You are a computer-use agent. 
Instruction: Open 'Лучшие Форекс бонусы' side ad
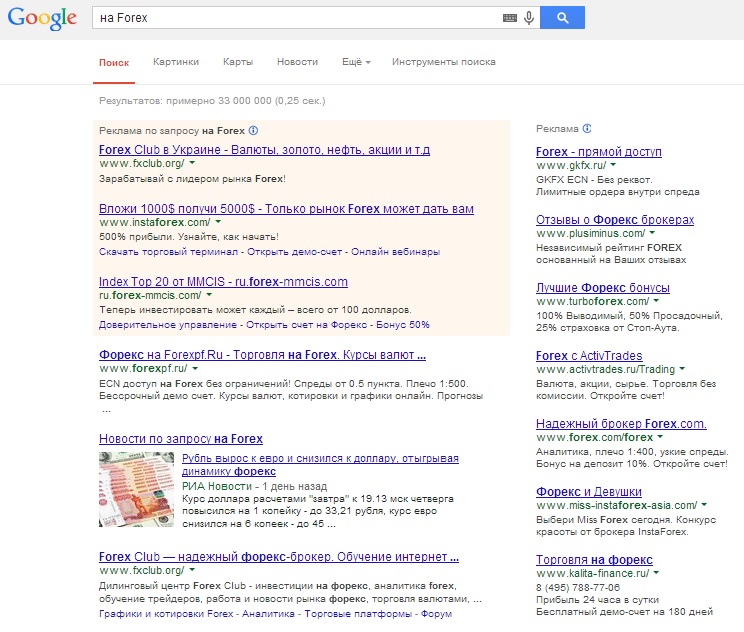tap(603, 288)
